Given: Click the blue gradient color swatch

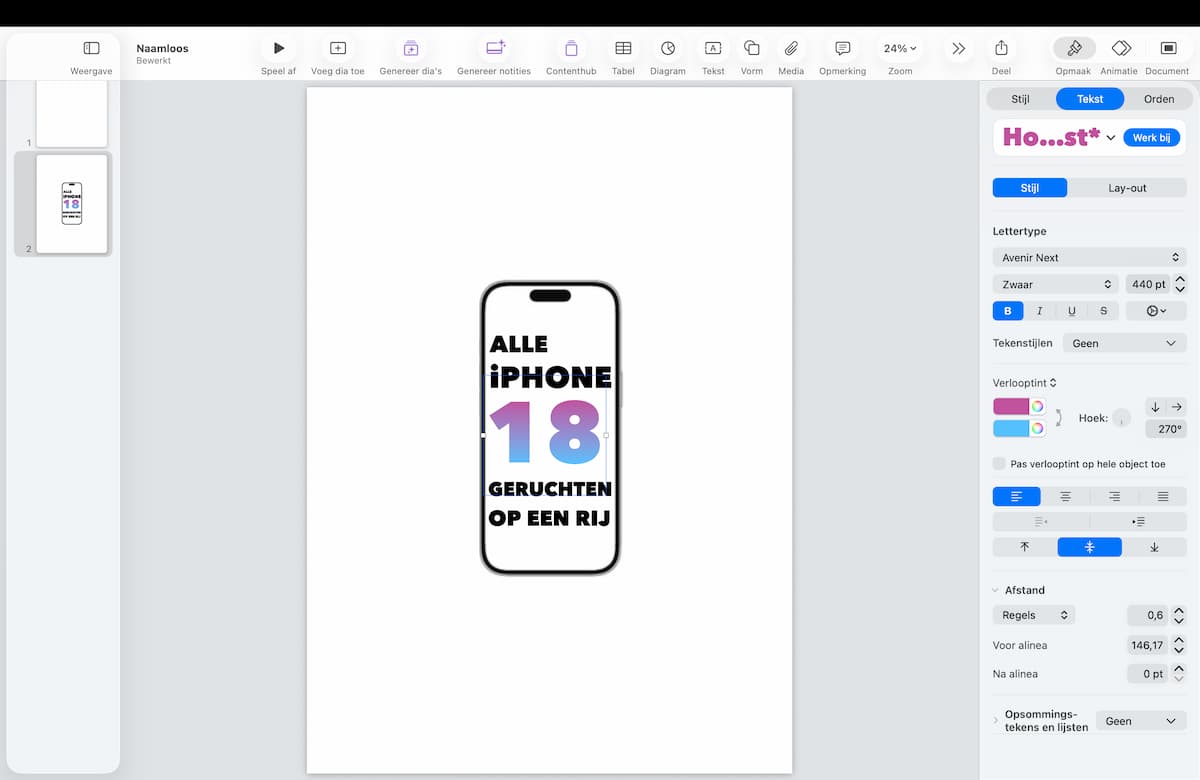Looking at the screenshot, I should 1011,428.
